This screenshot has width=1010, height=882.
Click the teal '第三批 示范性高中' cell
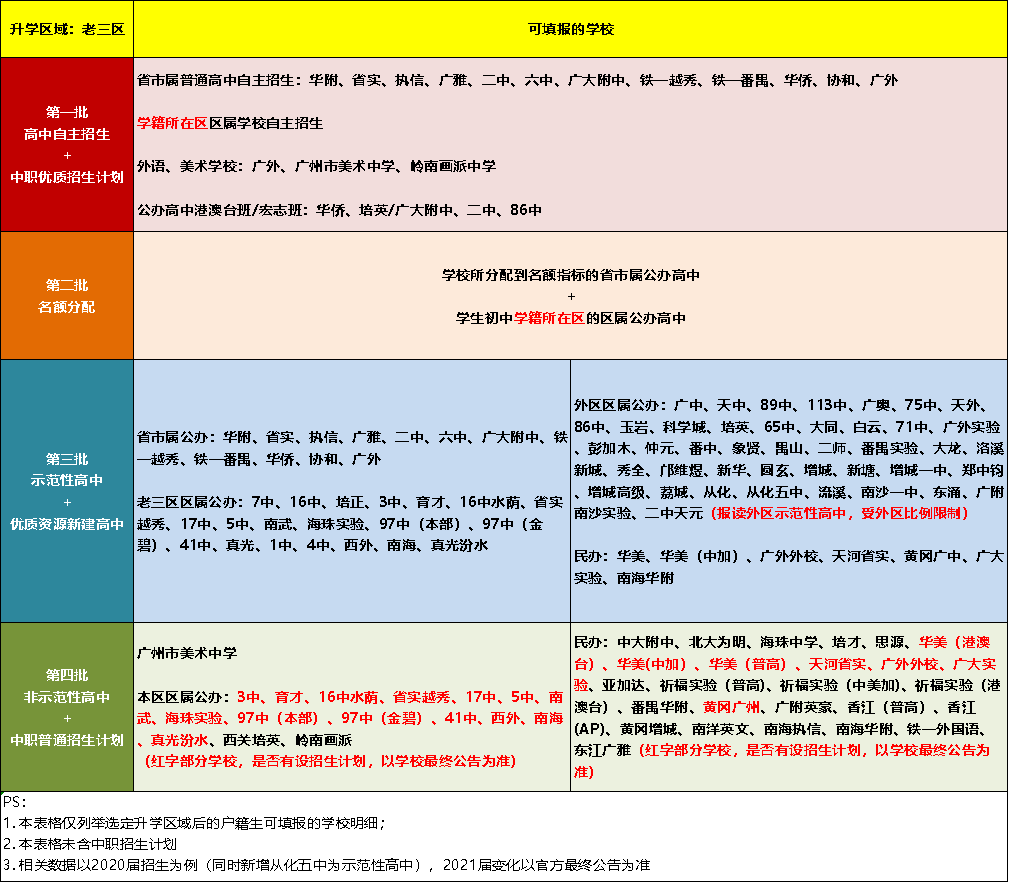[67, 491]
